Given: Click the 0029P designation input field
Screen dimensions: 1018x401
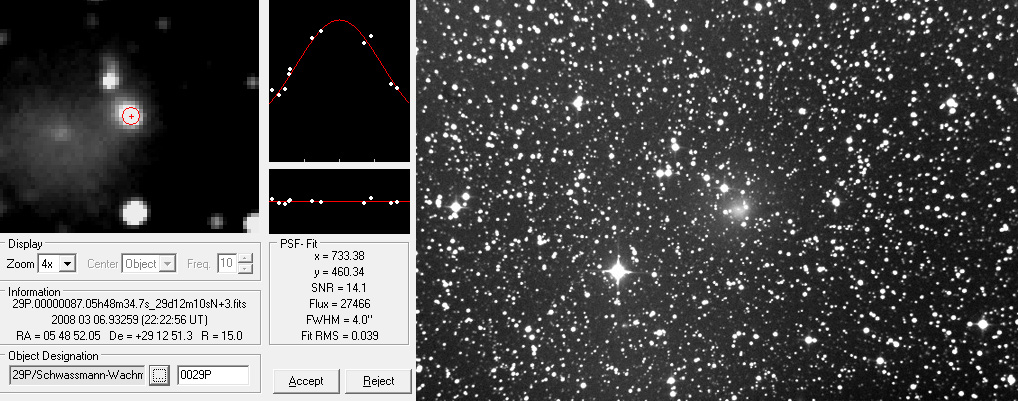Looking at the screenshot, I should (213, 375).
